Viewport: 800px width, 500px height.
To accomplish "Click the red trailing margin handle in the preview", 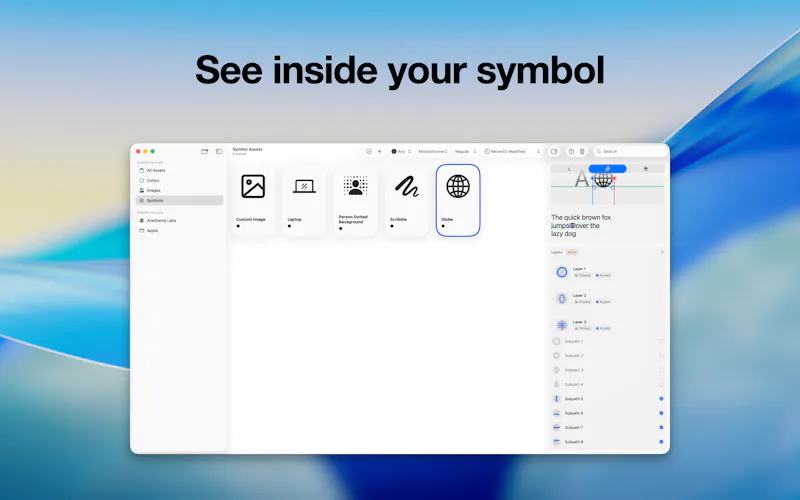I will 614,178.
